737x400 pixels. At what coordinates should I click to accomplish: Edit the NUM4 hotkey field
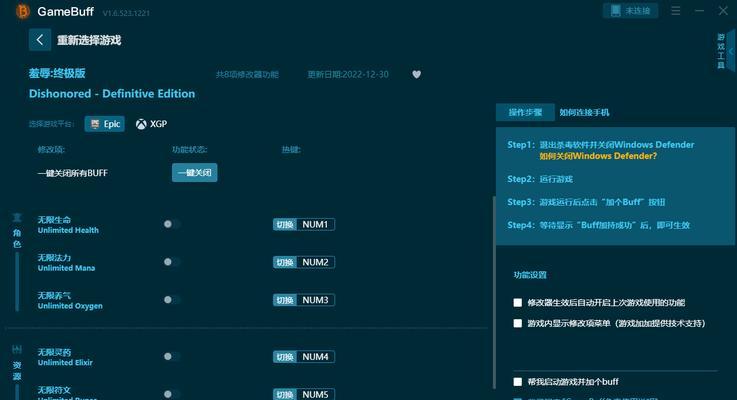point(315,357)
